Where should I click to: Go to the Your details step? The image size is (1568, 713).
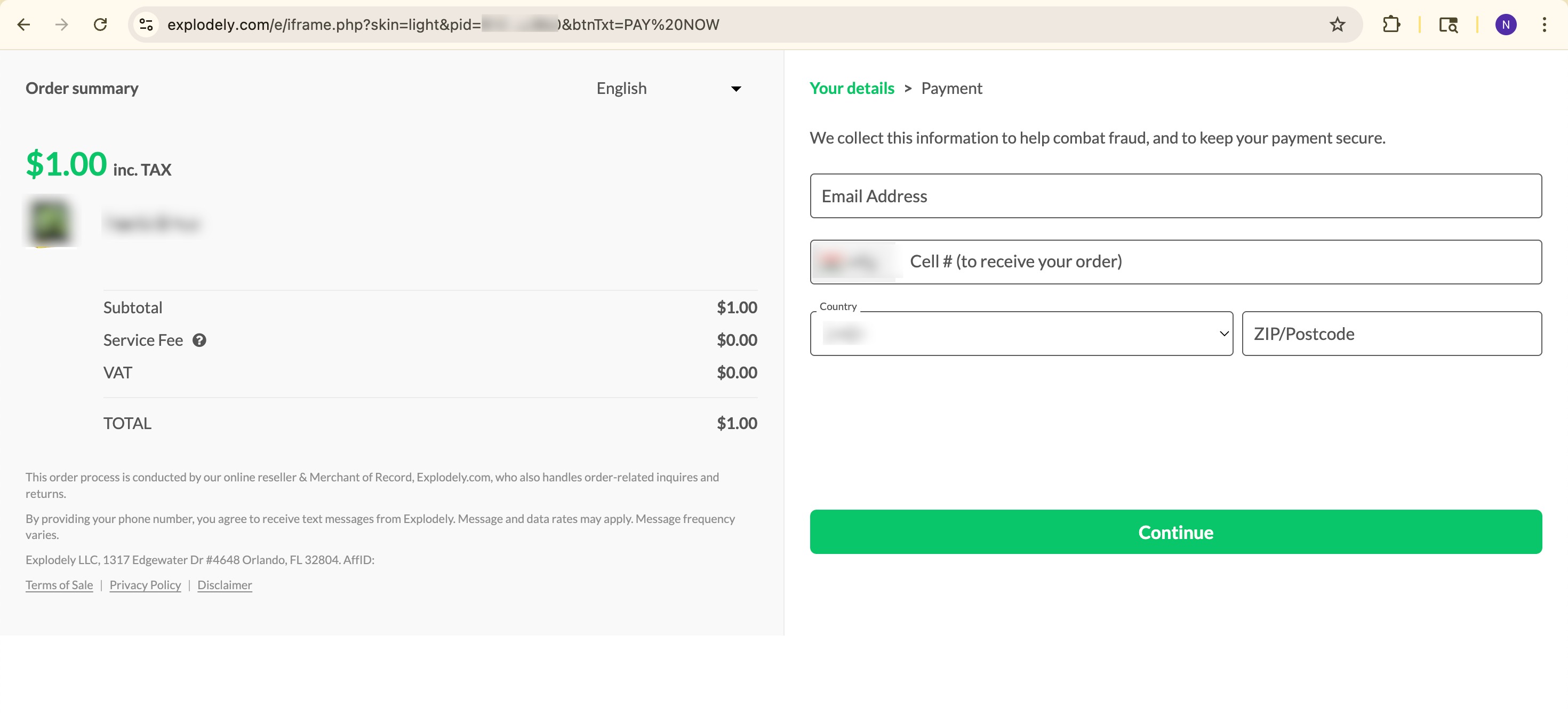tap(852, 88)
